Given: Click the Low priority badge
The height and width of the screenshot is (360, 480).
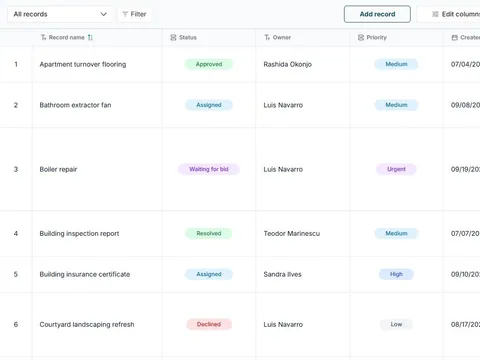Looking at the screenshot, I should [396, 324].
